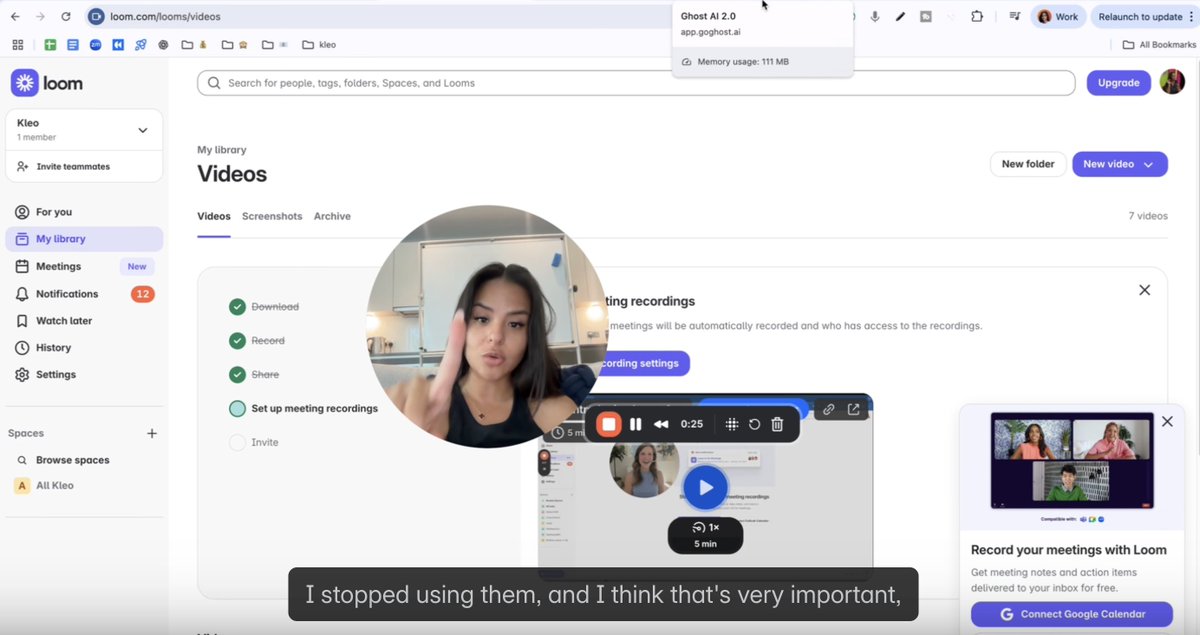Screen dimensions: 1200x635
Task: Open the apps grid in the bookmarks bar
Action: point(17,45)
